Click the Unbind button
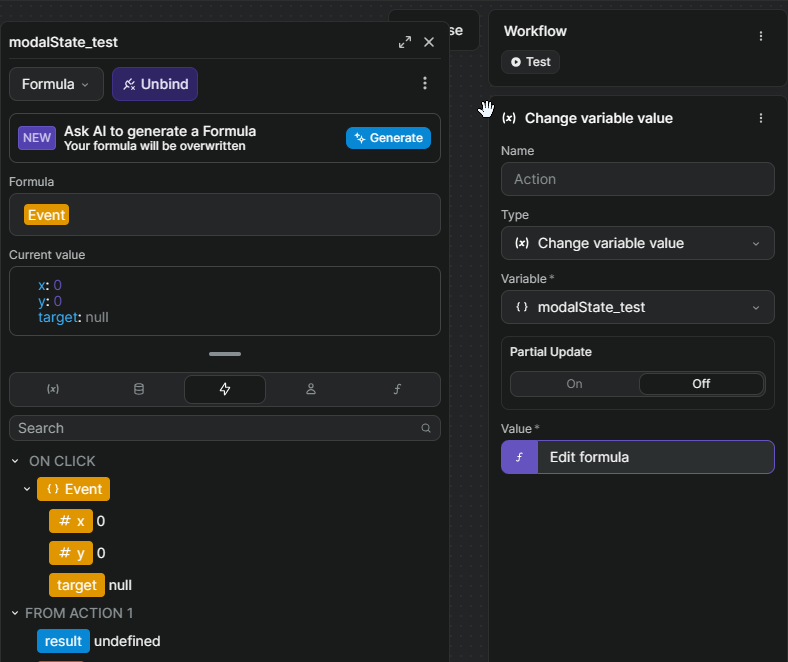788x662 pixels. pyautogui.click(x=155, y=84)
